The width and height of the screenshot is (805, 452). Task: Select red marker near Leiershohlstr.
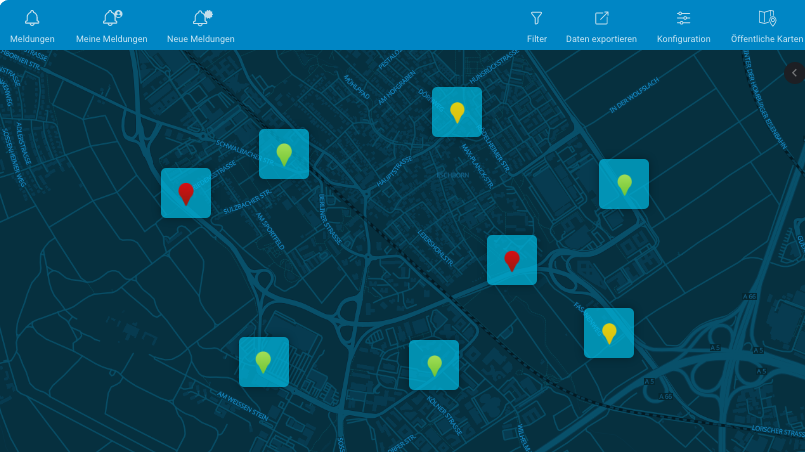click(x=512, y=260)
